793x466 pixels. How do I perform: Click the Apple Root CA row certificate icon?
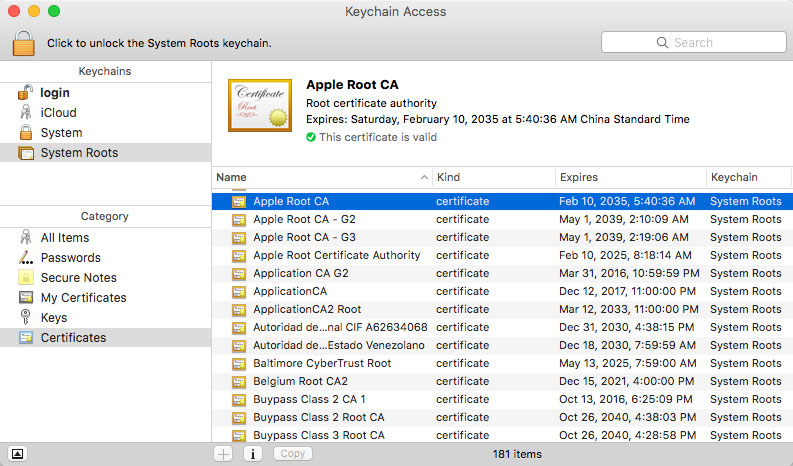(x=239, y=201)
